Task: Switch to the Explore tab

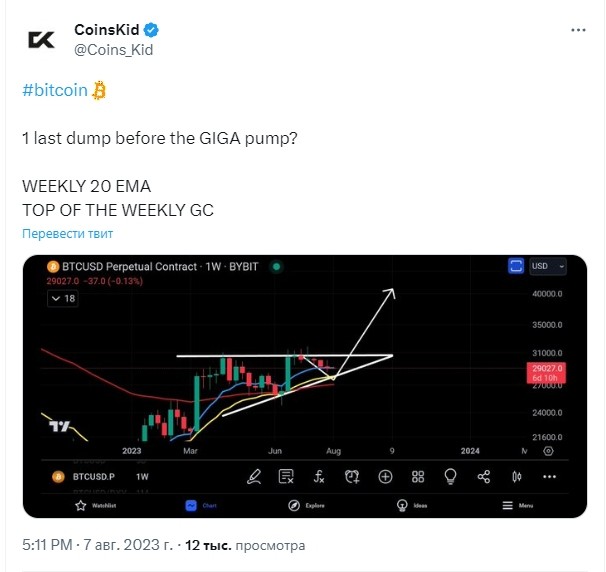Action: coord(306,506)
